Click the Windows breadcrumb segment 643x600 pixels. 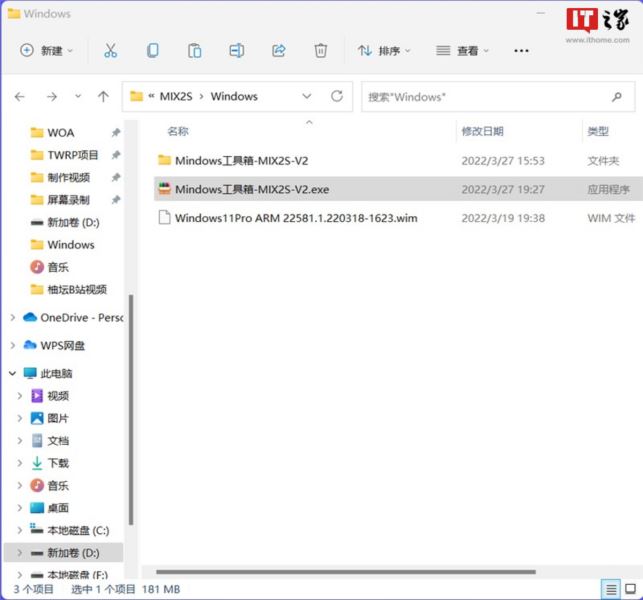[234, 96]
